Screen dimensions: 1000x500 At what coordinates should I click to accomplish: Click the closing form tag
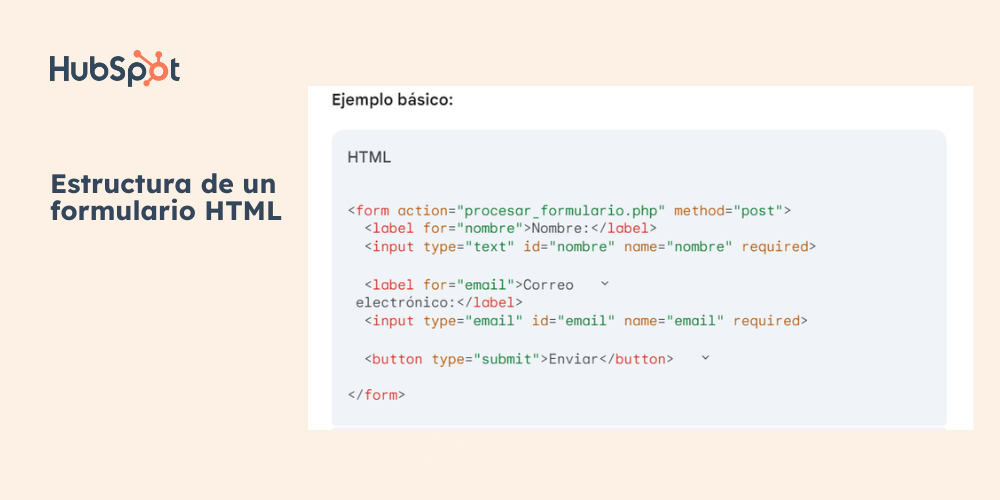(376, 395)
